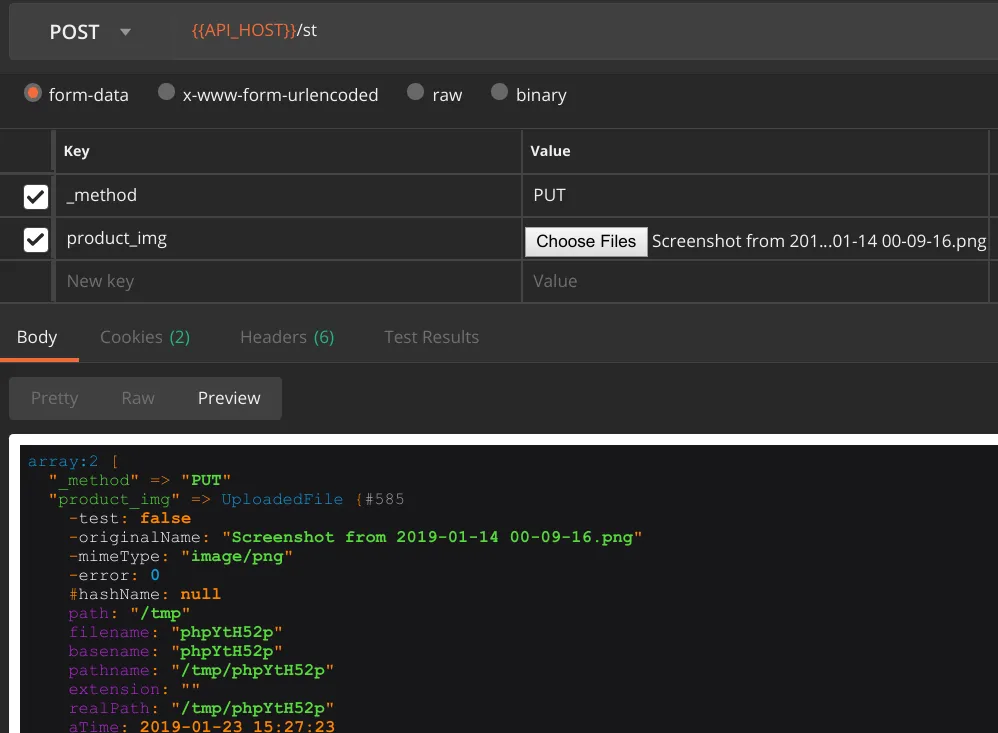Click the selected file name 'Screenshot from 201...01-14 00-09-16.png'
Image resolution: width=998 pixels, height=733 pixels.
coord(819,242)
